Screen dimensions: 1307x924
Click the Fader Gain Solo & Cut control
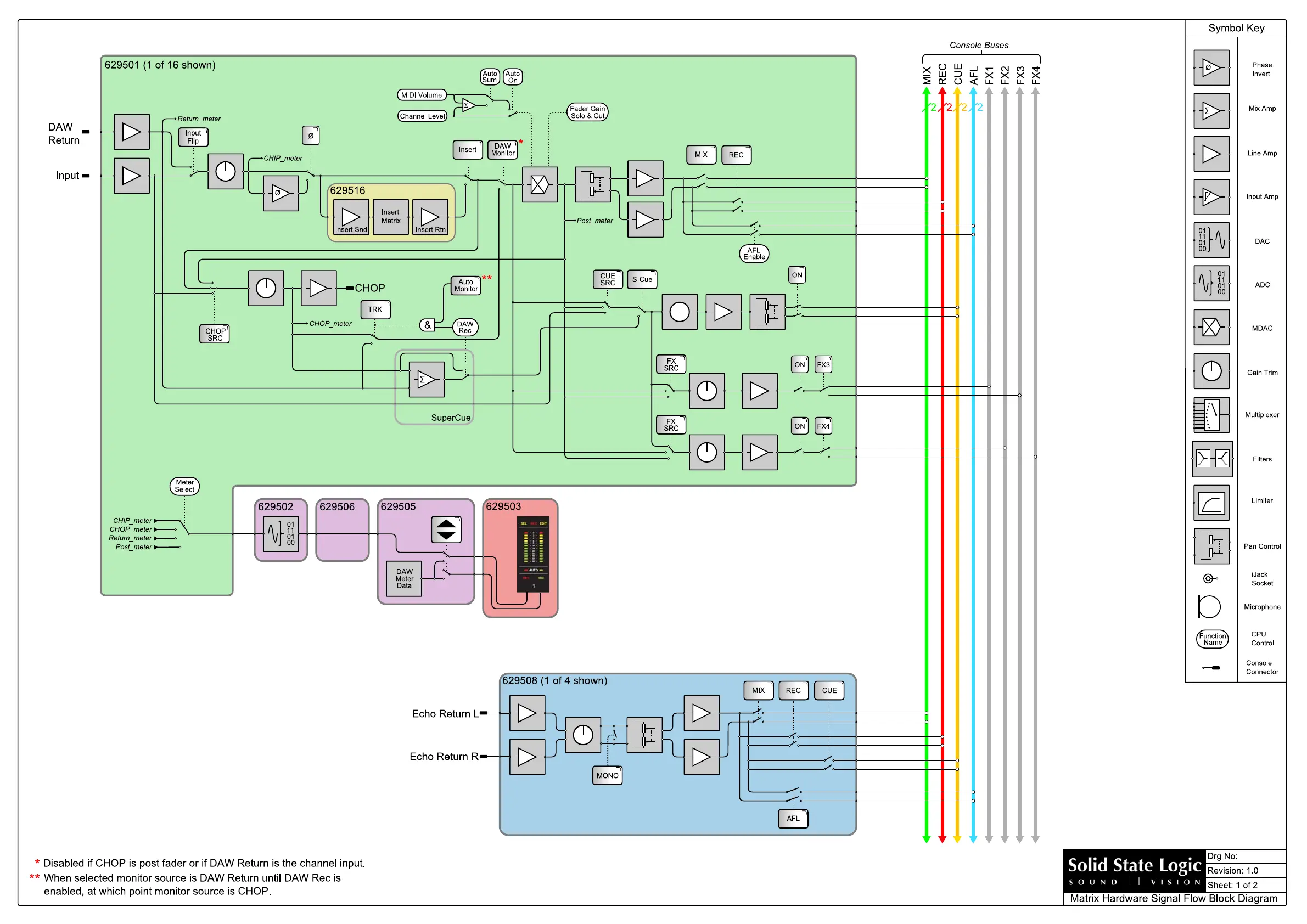pos(587,112)
